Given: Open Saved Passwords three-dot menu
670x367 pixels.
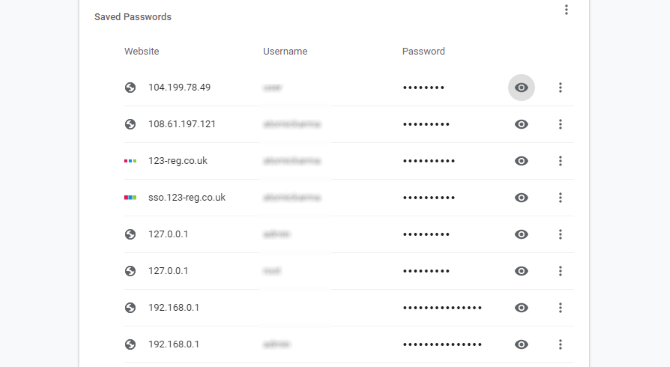Looking at the screenshot, I should [566, 10].
